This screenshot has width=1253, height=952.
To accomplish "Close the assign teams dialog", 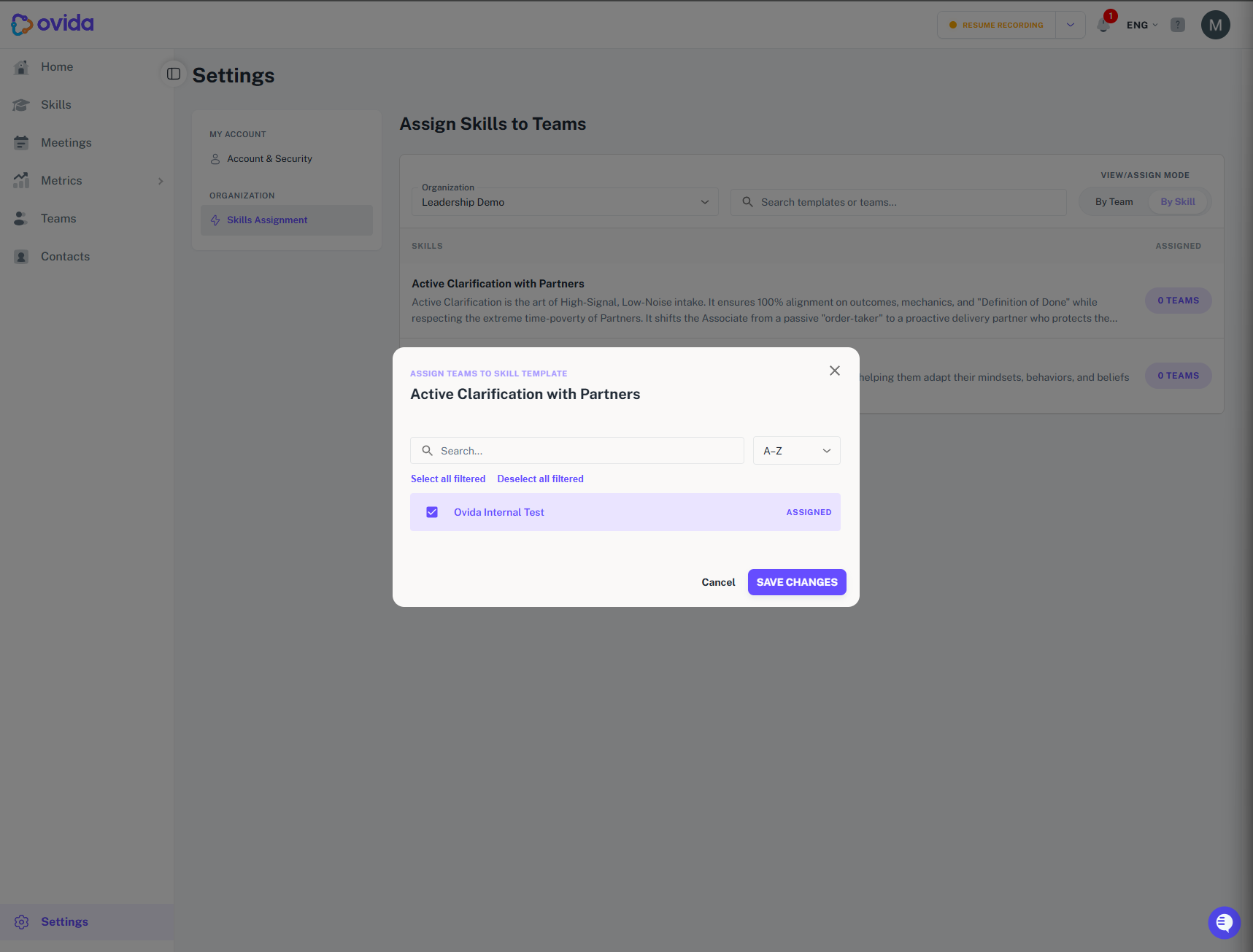I will click(835, 371).
